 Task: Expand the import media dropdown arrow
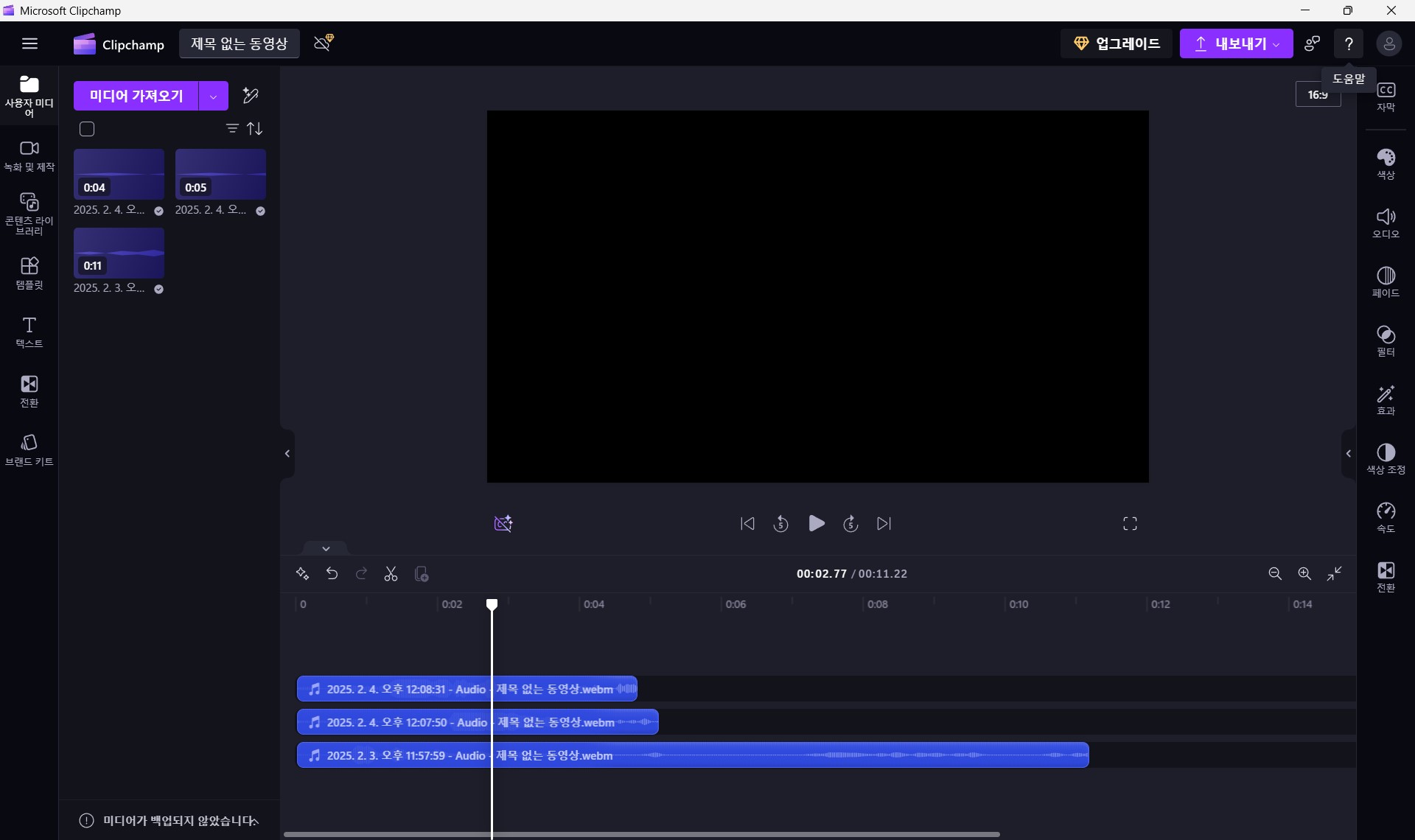(x=214, y=96)
